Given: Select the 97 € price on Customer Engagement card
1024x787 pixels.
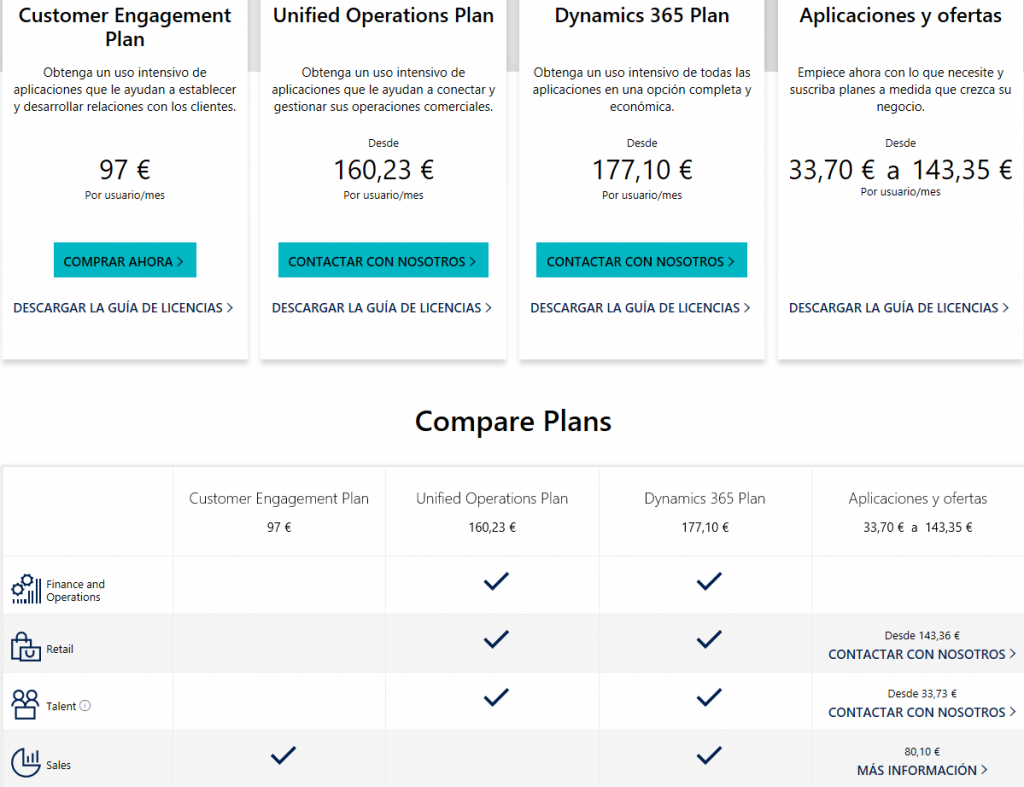Looking at the screenshot, I should [125, 170].
